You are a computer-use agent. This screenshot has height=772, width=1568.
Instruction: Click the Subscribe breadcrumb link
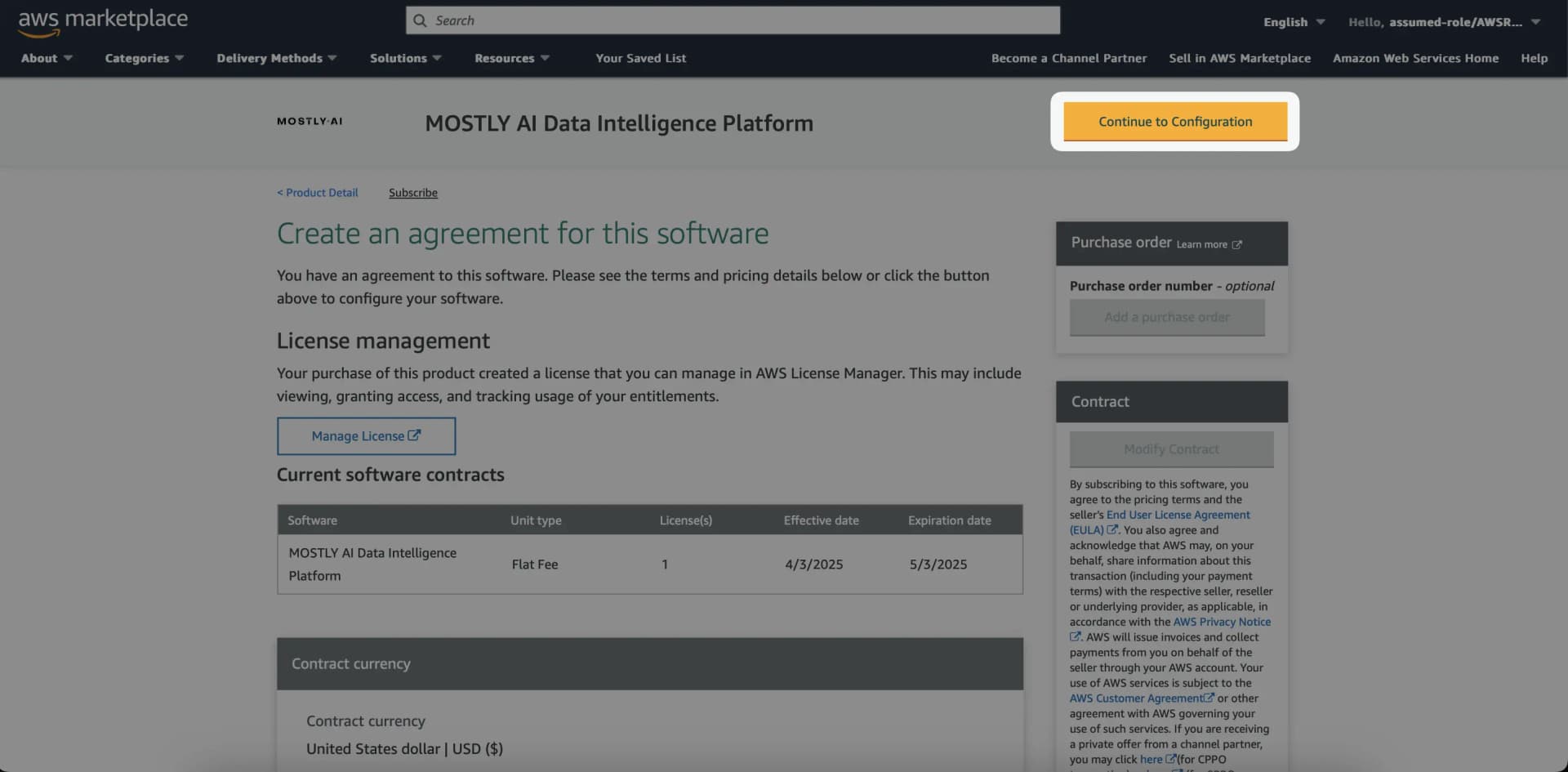413,193
